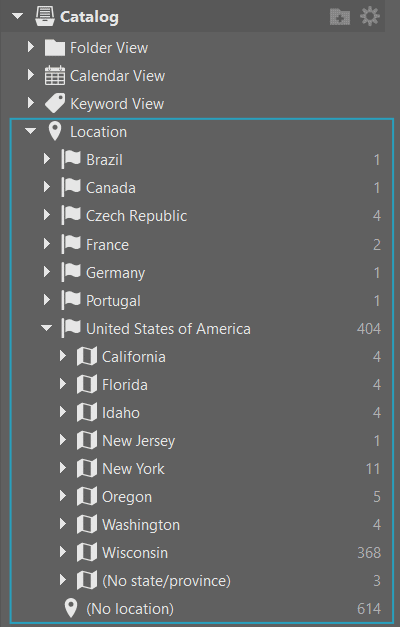The width and height of the screenshot is (400, 627).
Task: Click the (No location) pin icon
Action: (x=71, y=608)
